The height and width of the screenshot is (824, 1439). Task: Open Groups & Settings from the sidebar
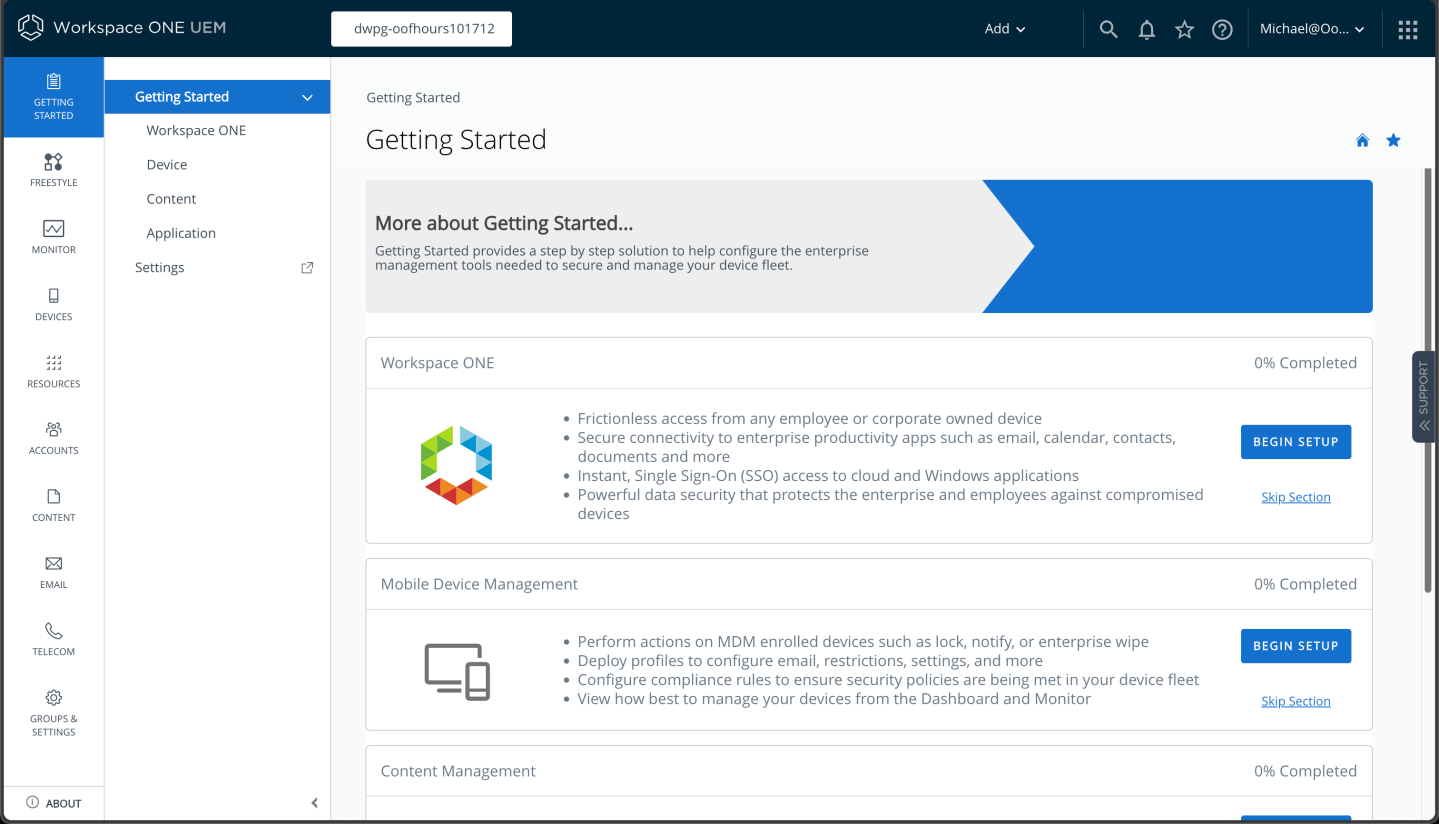tap(53, 712)
